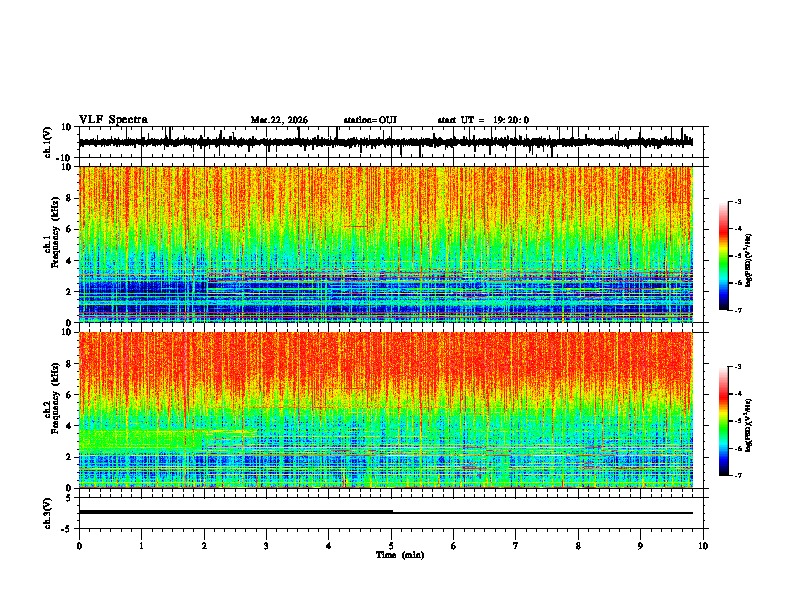Click the ch.1 PSD color scale bar
The image size is (792, 612).
click(x=724, y=256)
